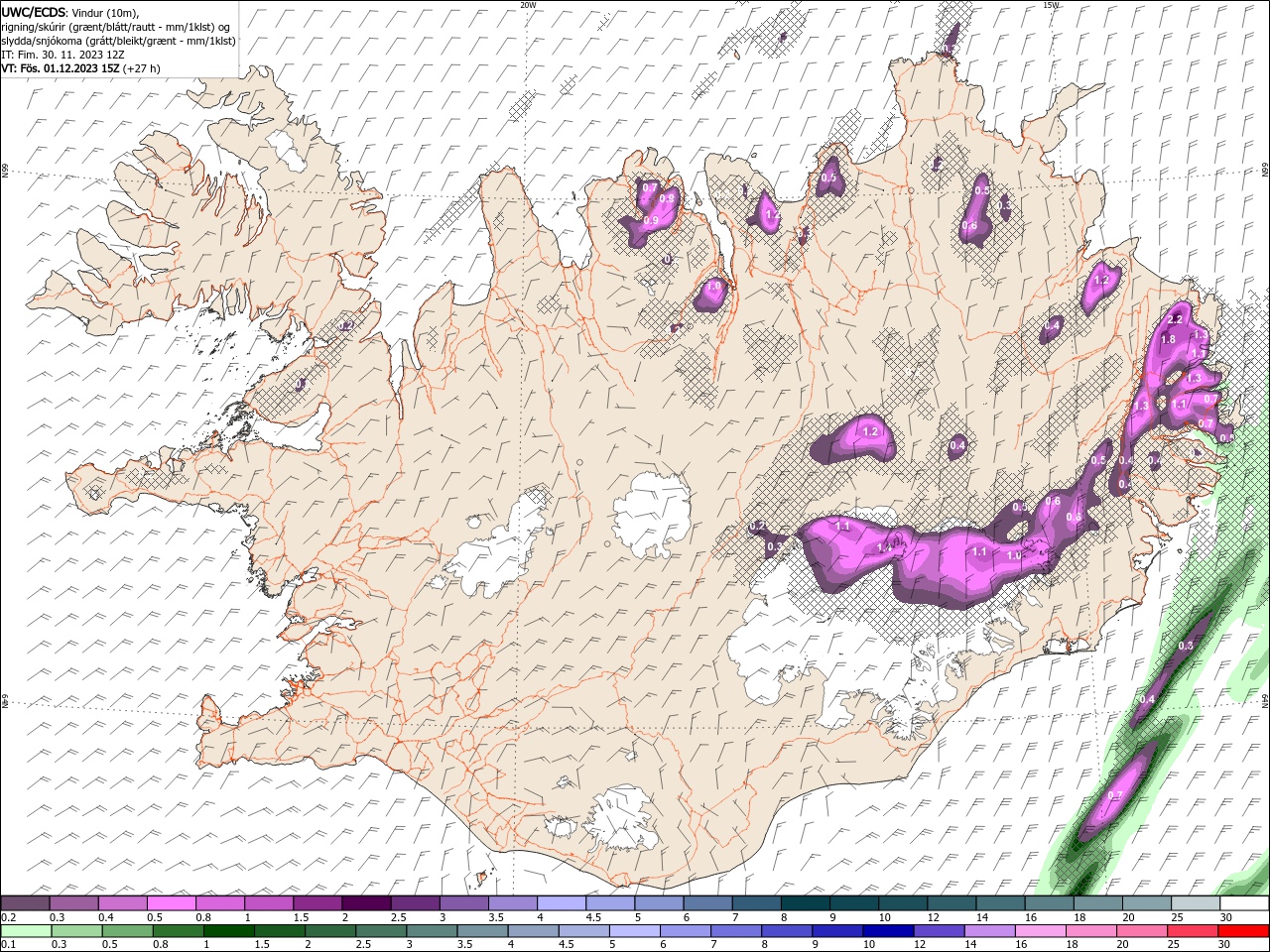Select the pink 18 swatch in rain legend
This screenshot has height=952, width=1270.
pos(1090,931)
